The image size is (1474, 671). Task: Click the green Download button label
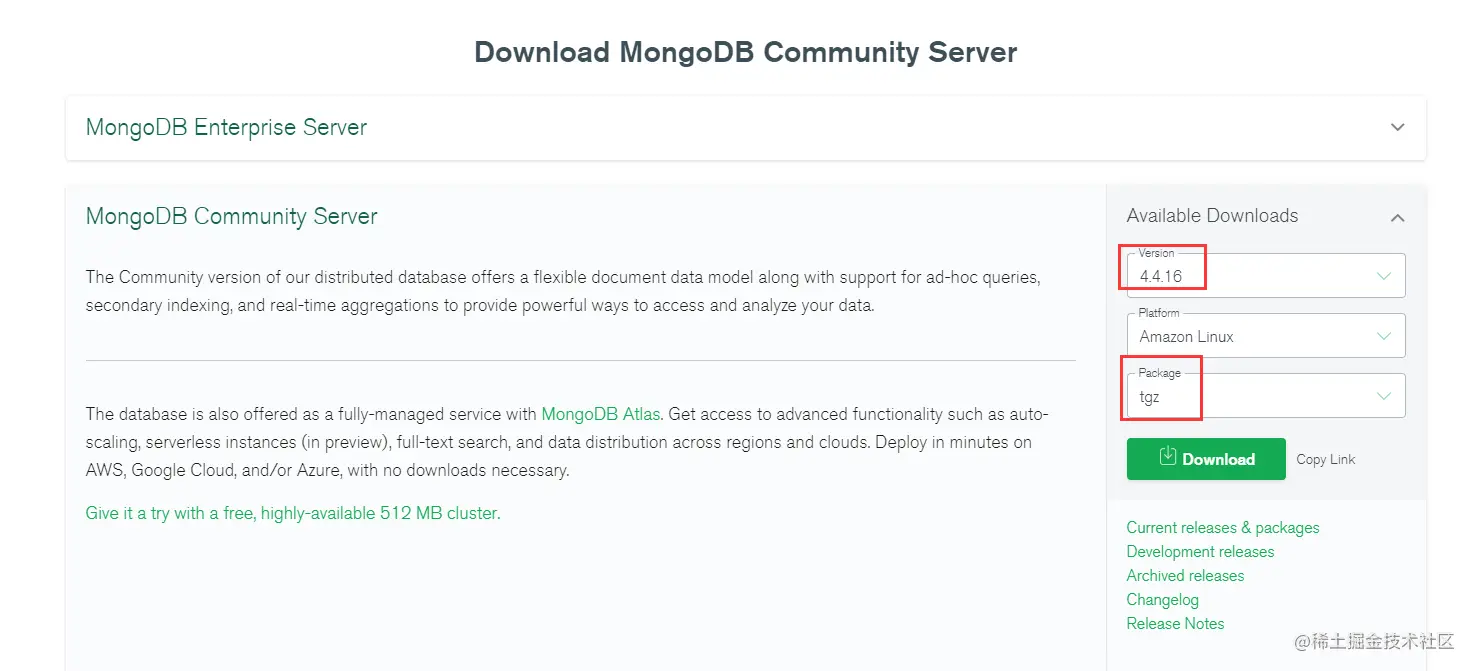[x=1218, y=460]
